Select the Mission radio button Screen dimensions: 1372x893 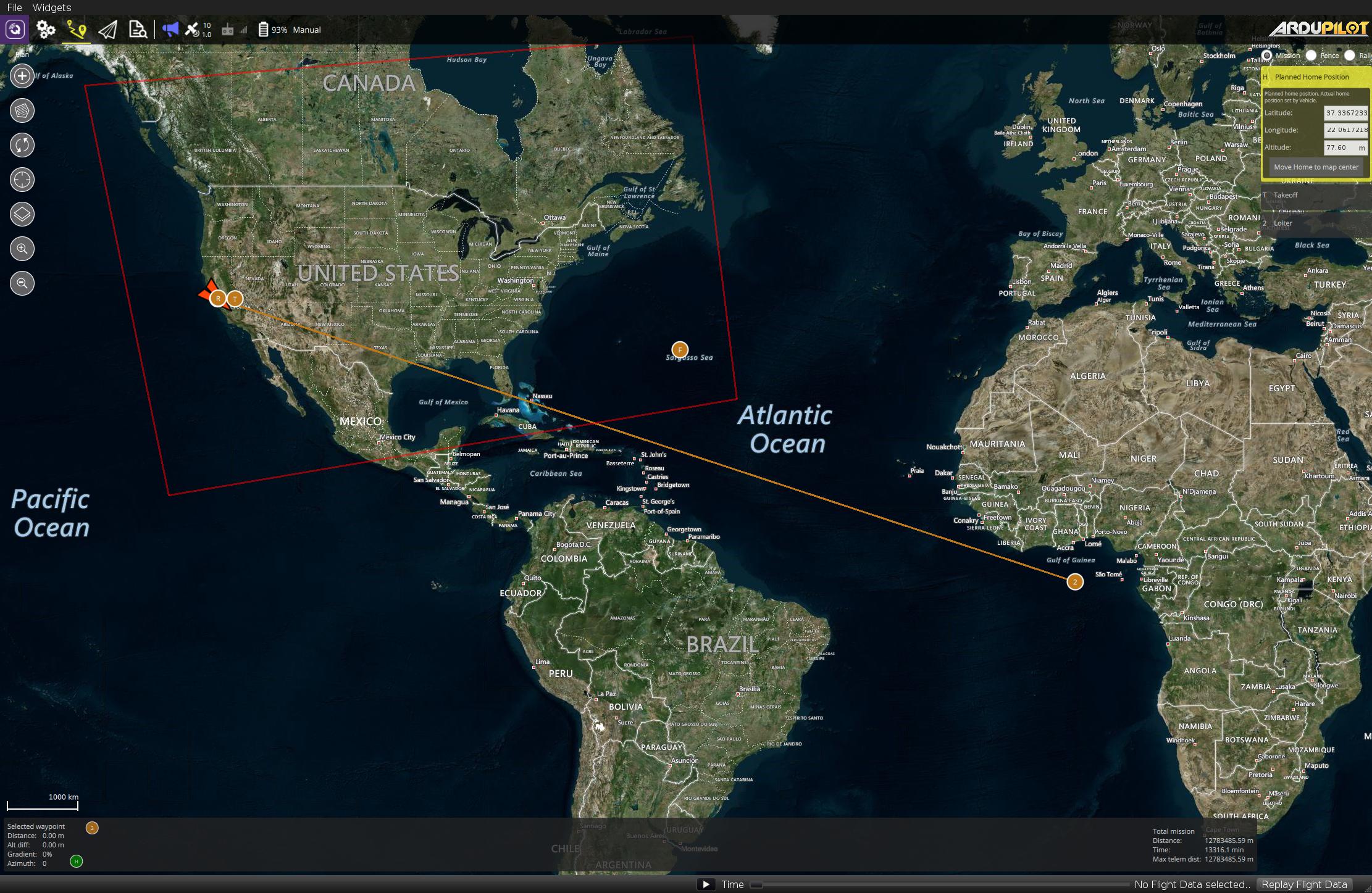[x=1281, y=56]
